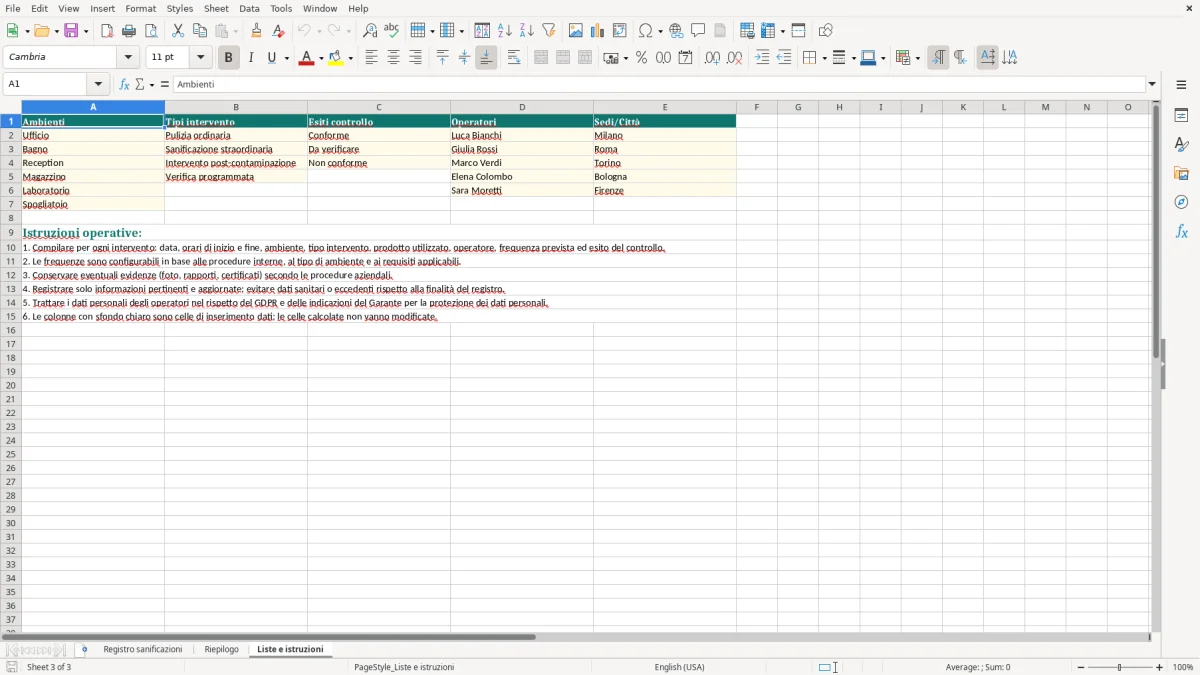Expand the formula bar

(x=1152, y=85)
